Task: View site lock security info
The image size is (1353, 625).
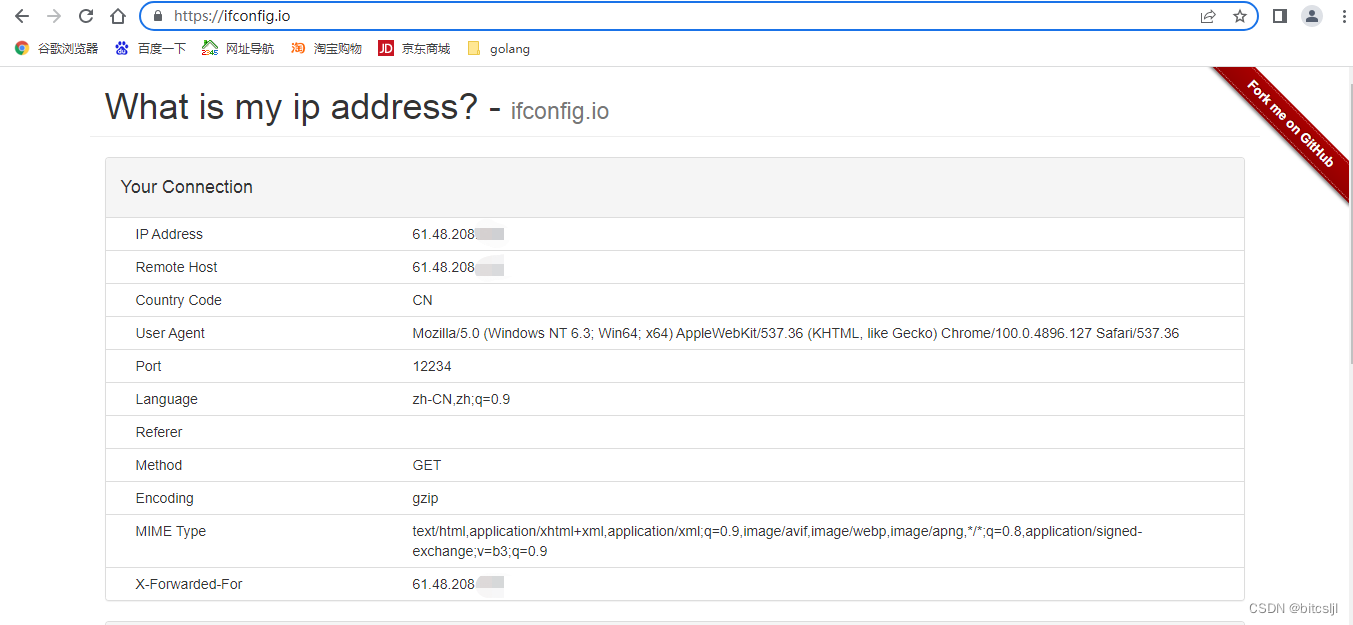Action: [x=158, y=16]
